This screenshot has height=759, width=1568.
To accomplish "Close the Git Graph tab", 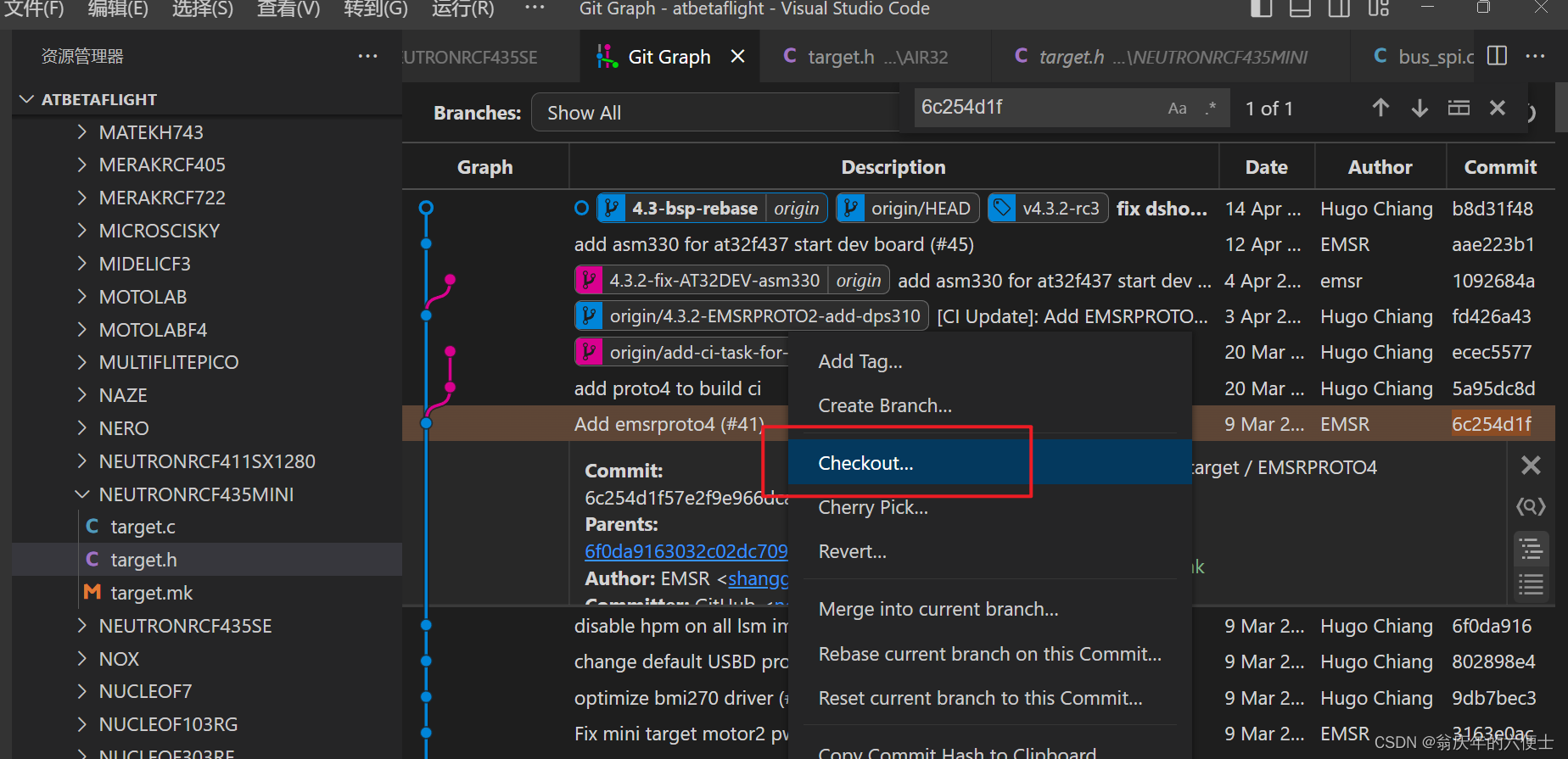I will 737,57.
